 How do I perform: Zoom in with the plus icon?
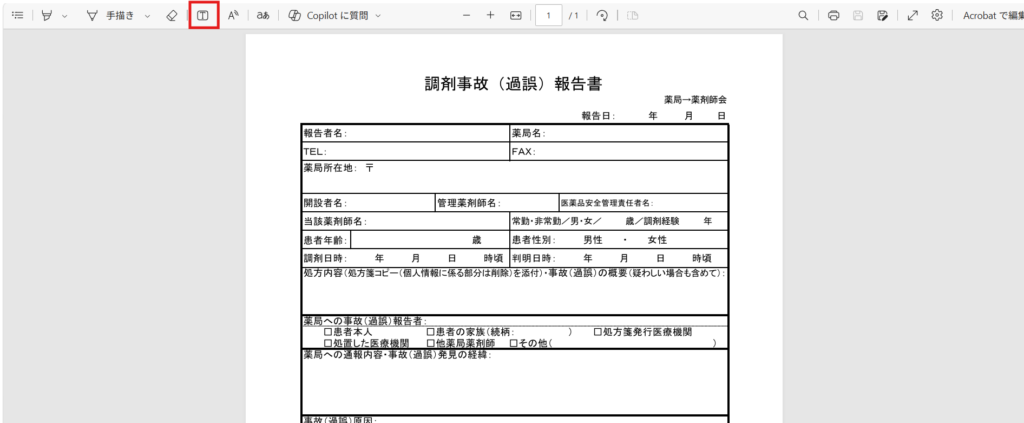[x=490, y=16]
